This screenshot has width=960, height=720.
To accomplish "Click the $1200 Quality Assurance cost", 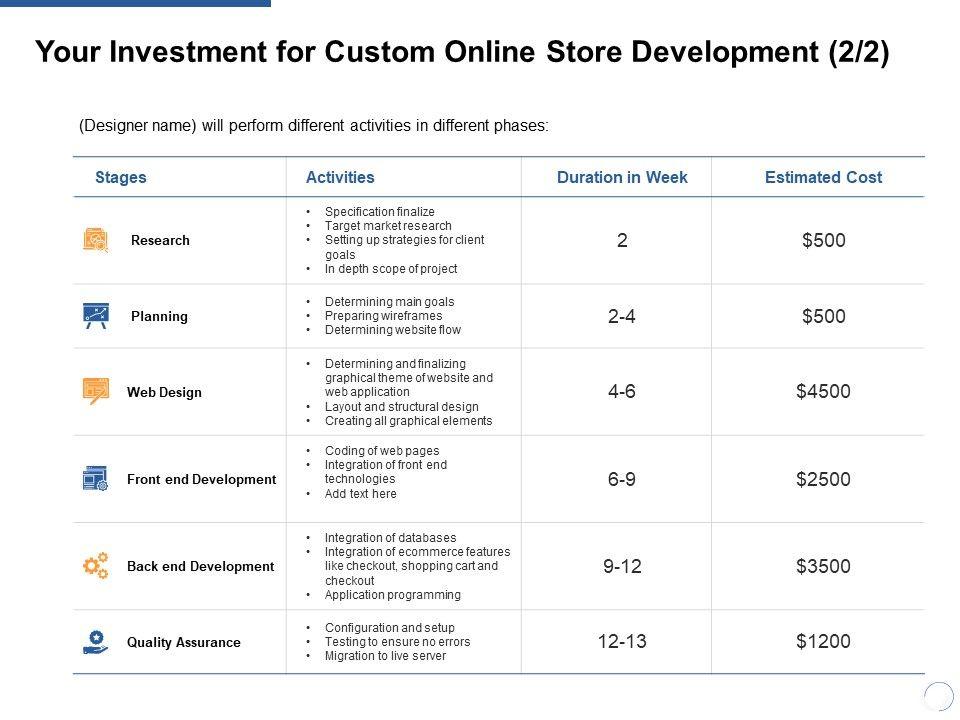I will point(823,642).
